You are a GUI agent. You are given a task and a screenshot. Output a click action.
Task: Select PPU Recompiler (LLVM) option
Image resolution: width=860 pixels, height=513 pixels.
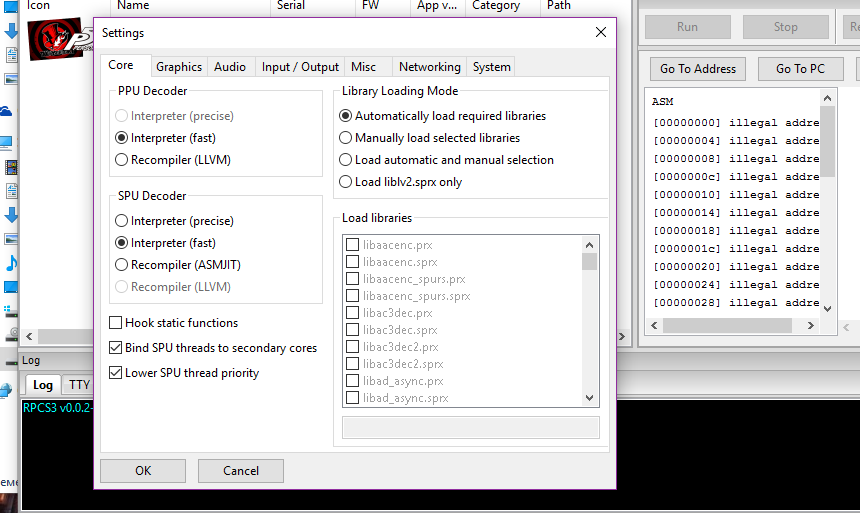(x=122, y=160)
